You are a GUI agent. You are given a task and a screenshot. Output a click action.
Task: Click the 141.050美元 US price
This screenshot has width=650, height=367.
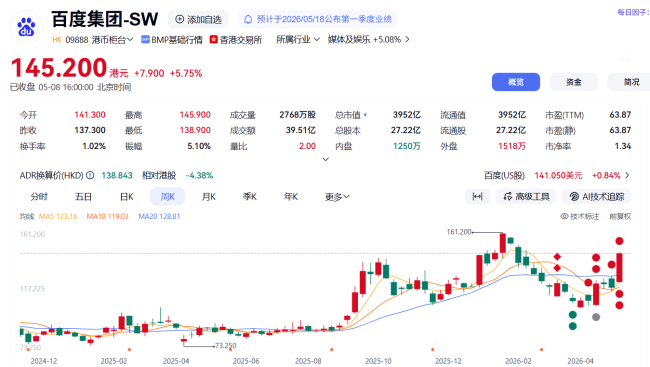[558, 175]
